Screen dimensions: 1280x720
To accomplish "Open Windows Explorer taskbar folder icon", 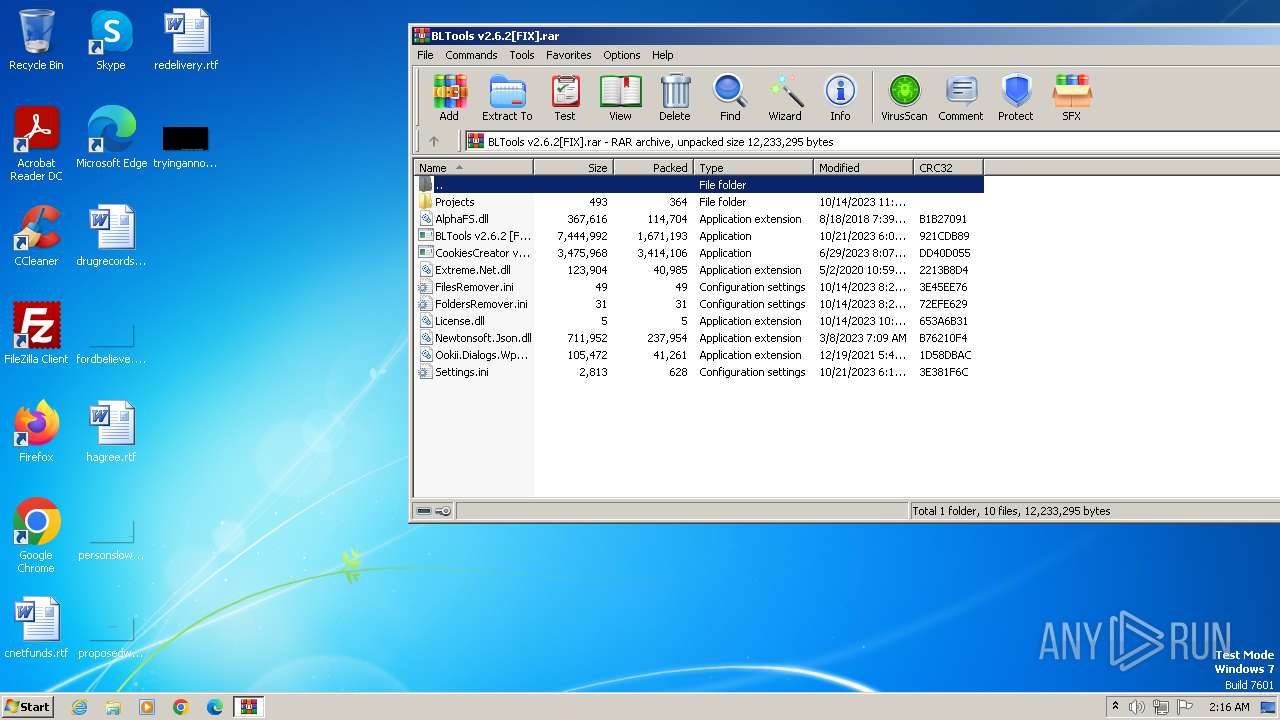I will (x=113, y=707).
